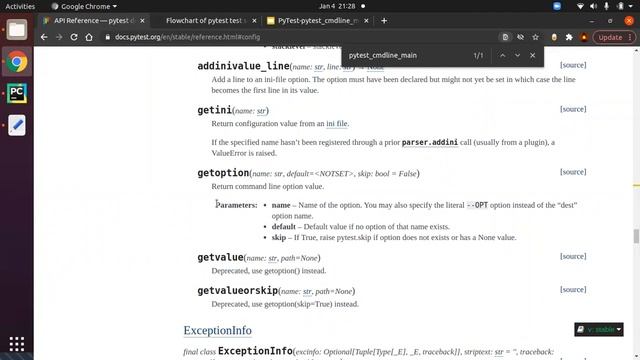Click the orange extension icon beside Update

[x=584, y=37]
